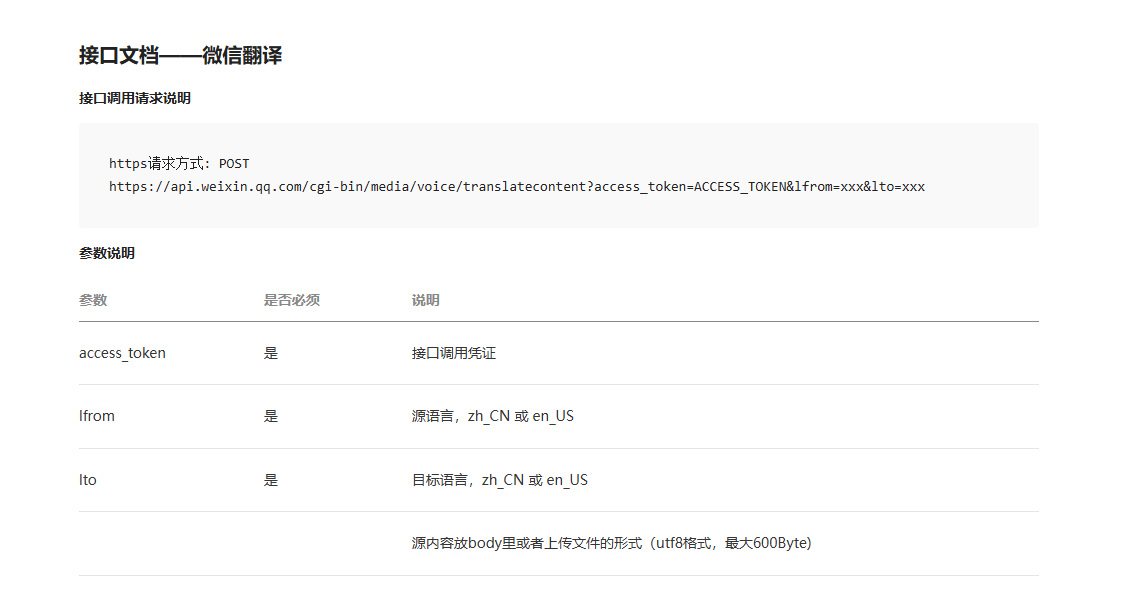1123x590 pixels.
Task: Select the subheading 接口调用请求说明
Action: point(135,98)
